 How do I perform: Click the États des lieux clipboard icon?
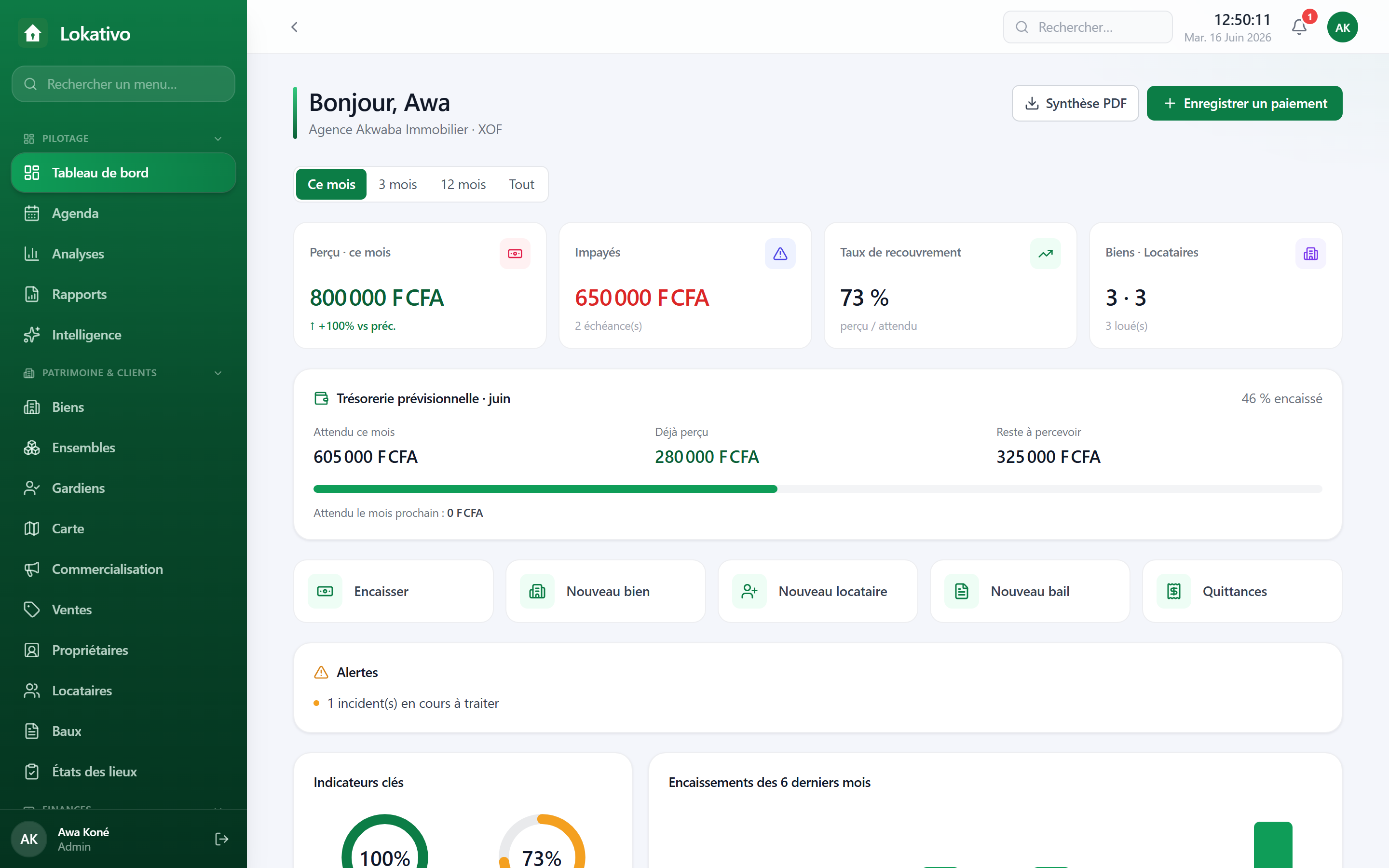(31, 772)
